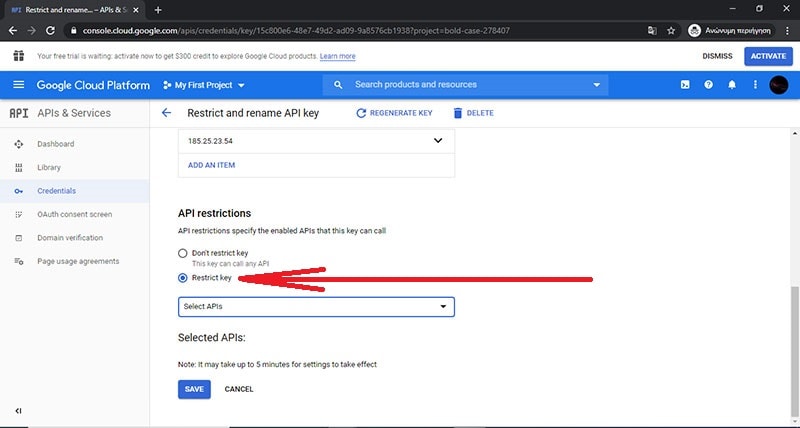Click the blue SAVE button

pyautogui.click(x=194, y=389)
